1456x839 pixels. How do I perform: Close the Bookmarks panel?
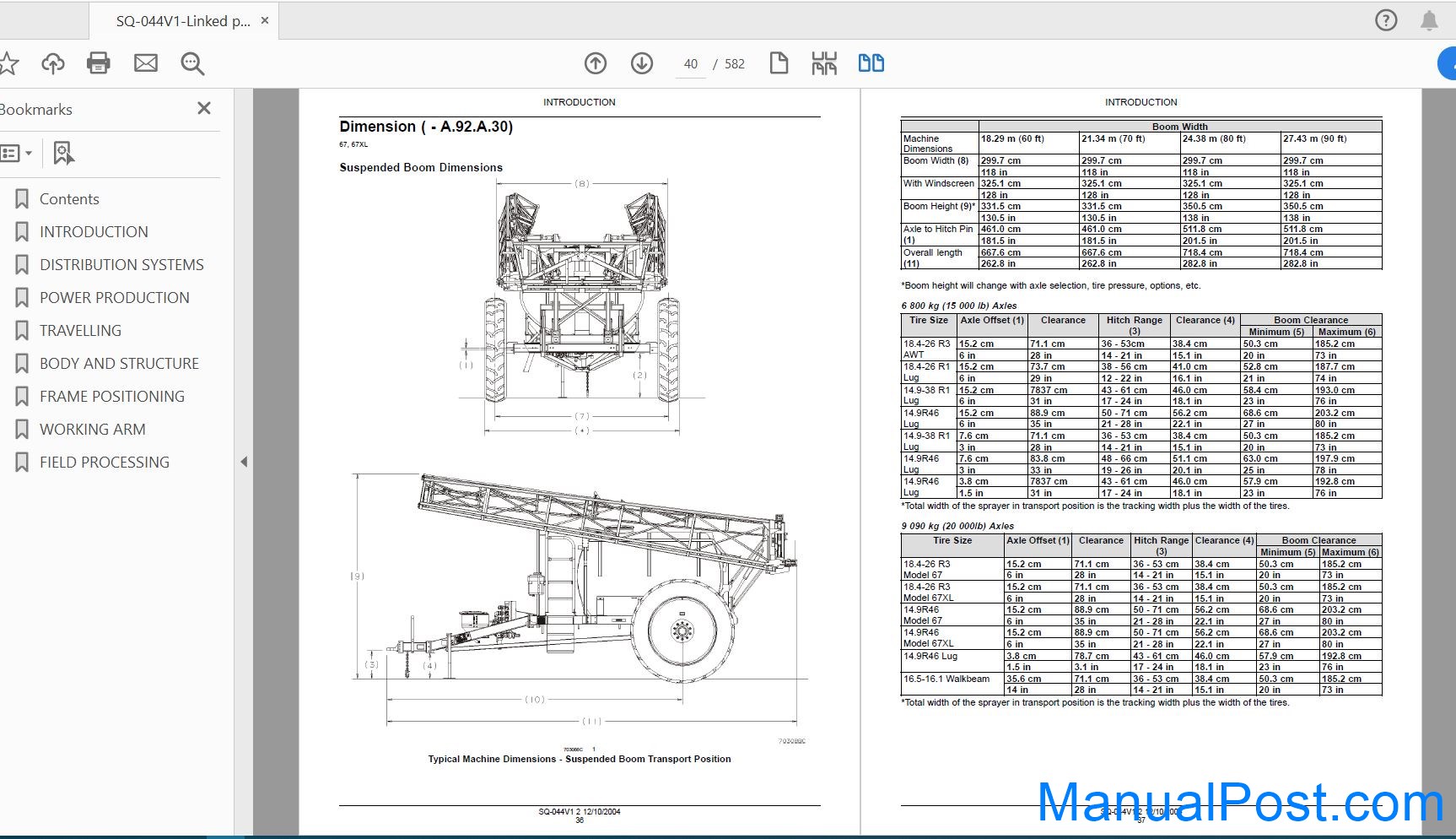[204, 108]
